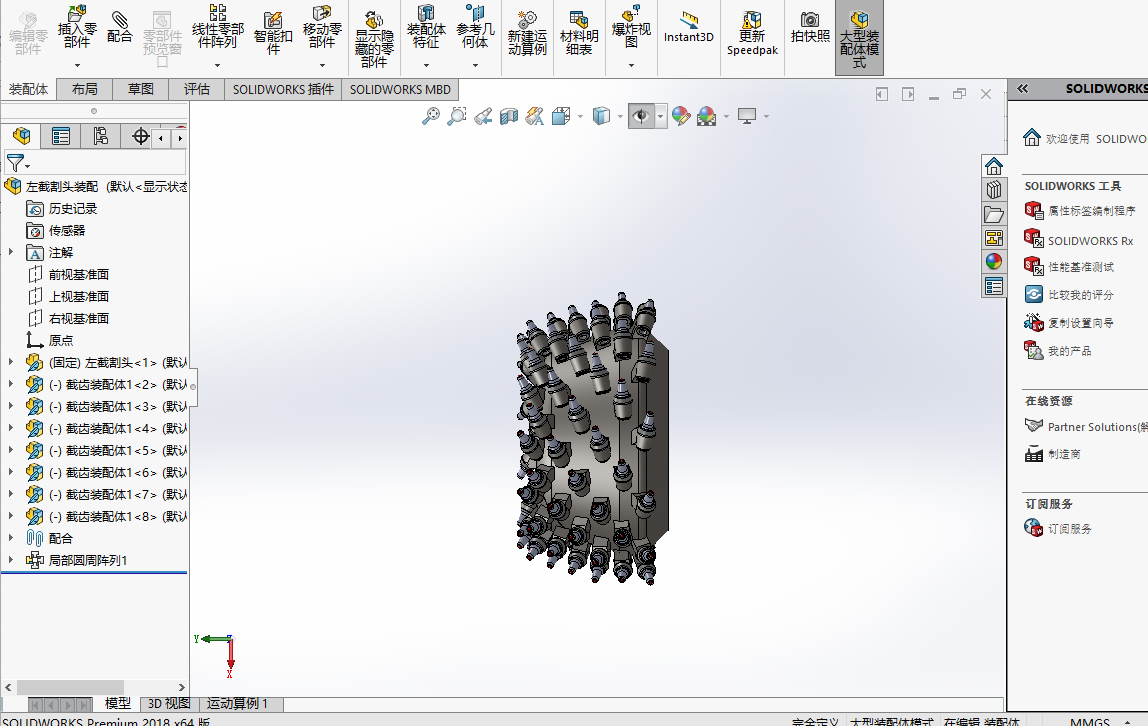Expand 配合 (Mates) tree folder
The image size is (1148, 726).
pos(10,537)
